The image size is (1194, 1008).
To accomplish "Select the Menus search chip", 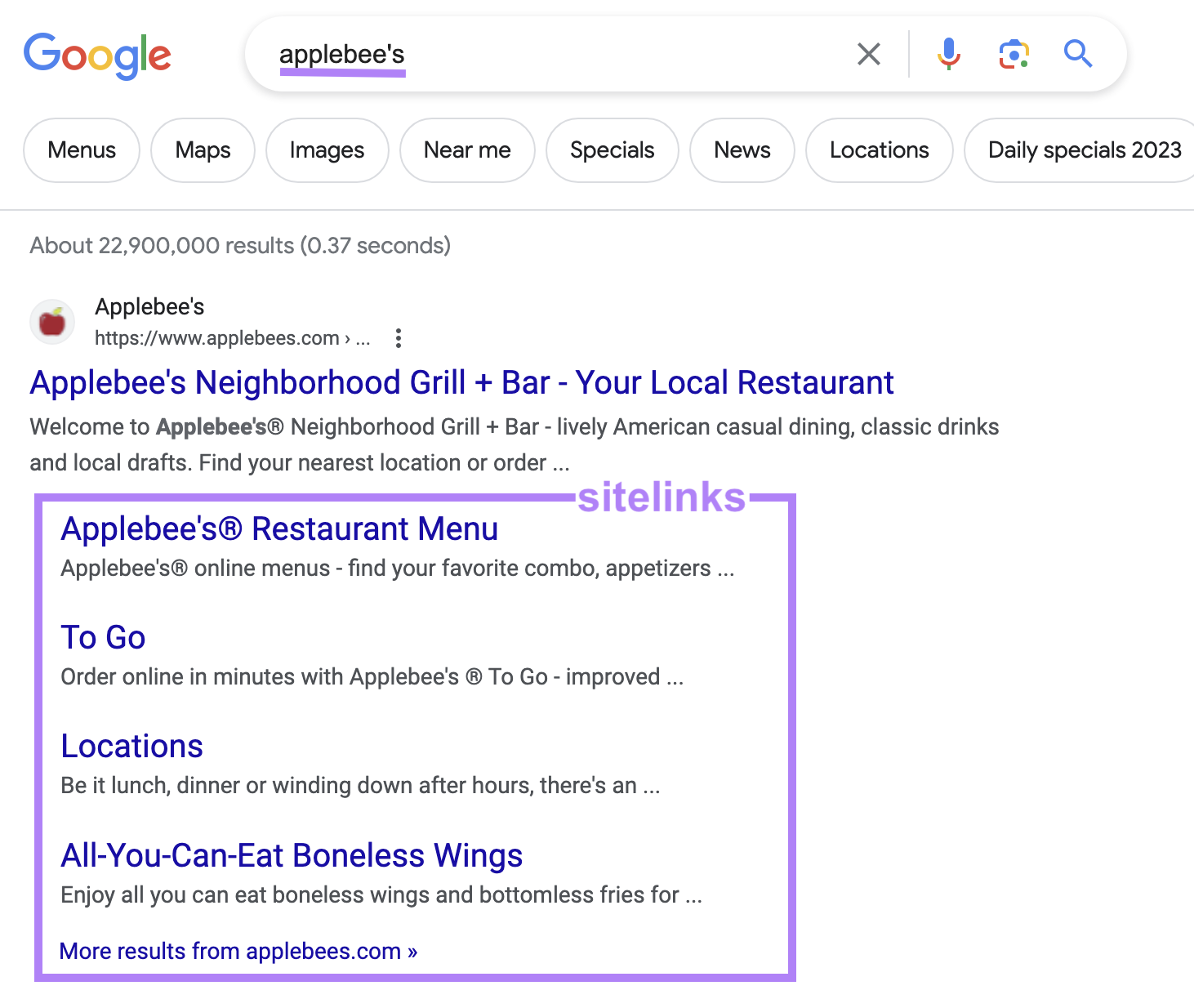I will 81,149.
